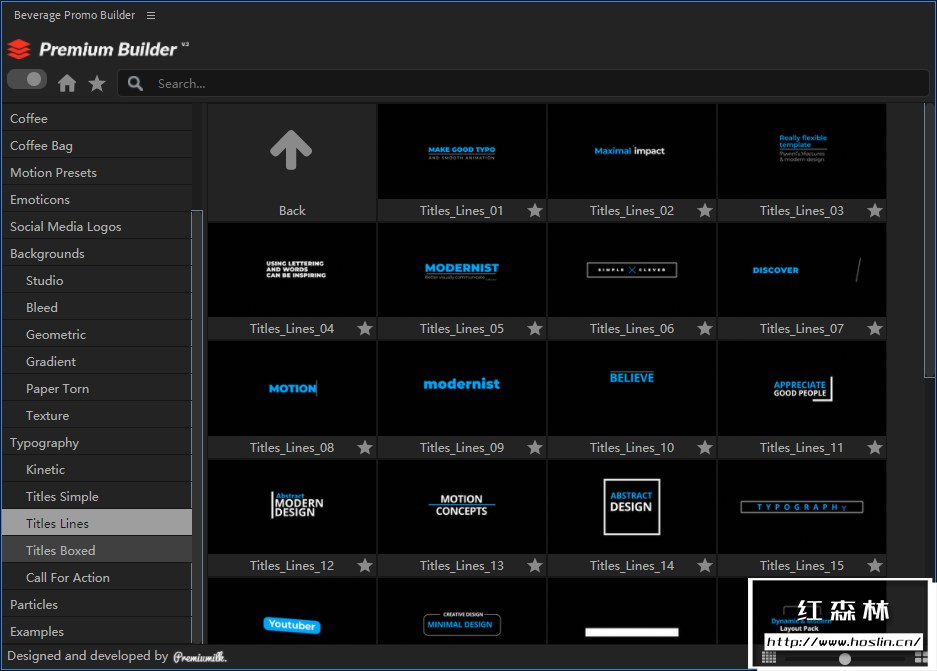
Task: Switch to Kinetic typography
Action: pos(97,469)
